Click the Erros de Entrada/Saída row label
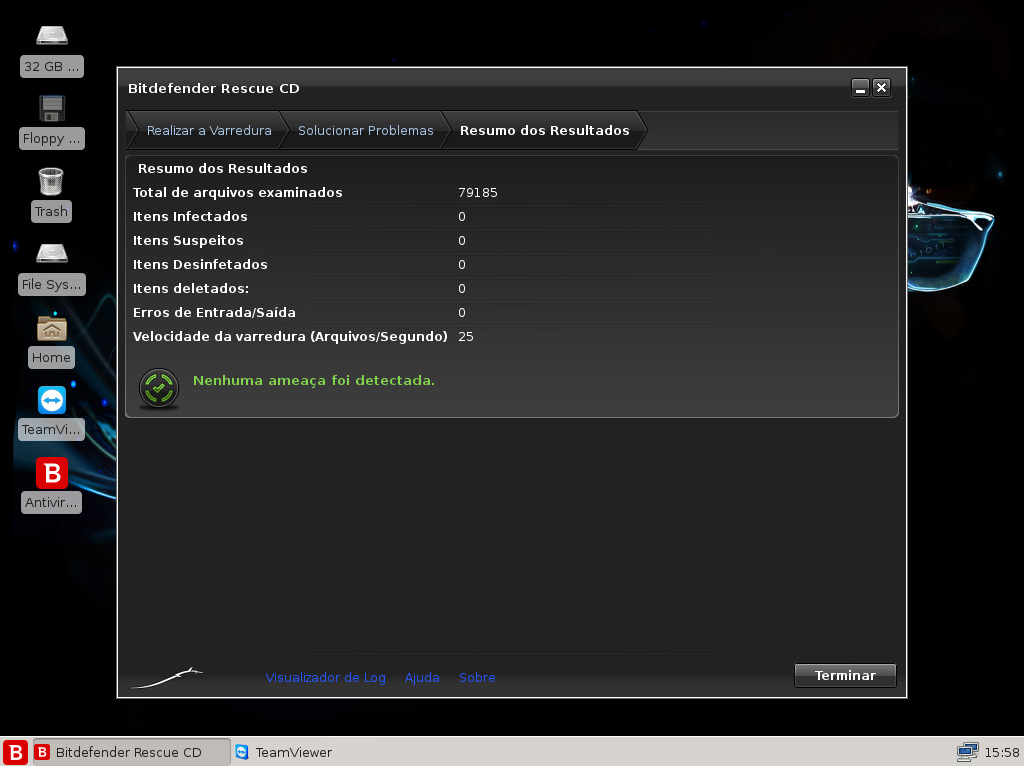1024x766 pixels. click(x=214, y=313)
